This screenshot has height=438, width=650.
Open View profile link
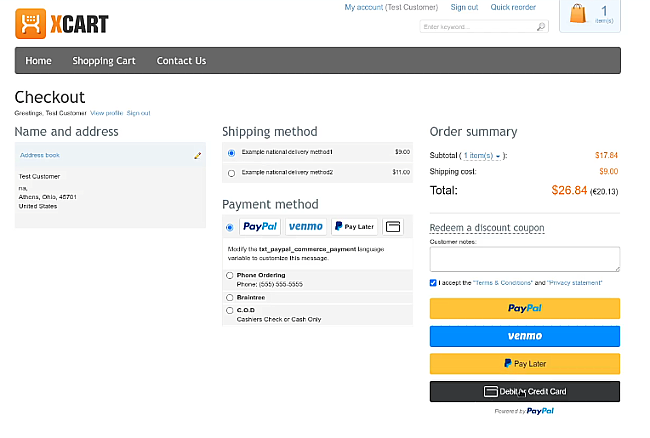tap(107, 113)
